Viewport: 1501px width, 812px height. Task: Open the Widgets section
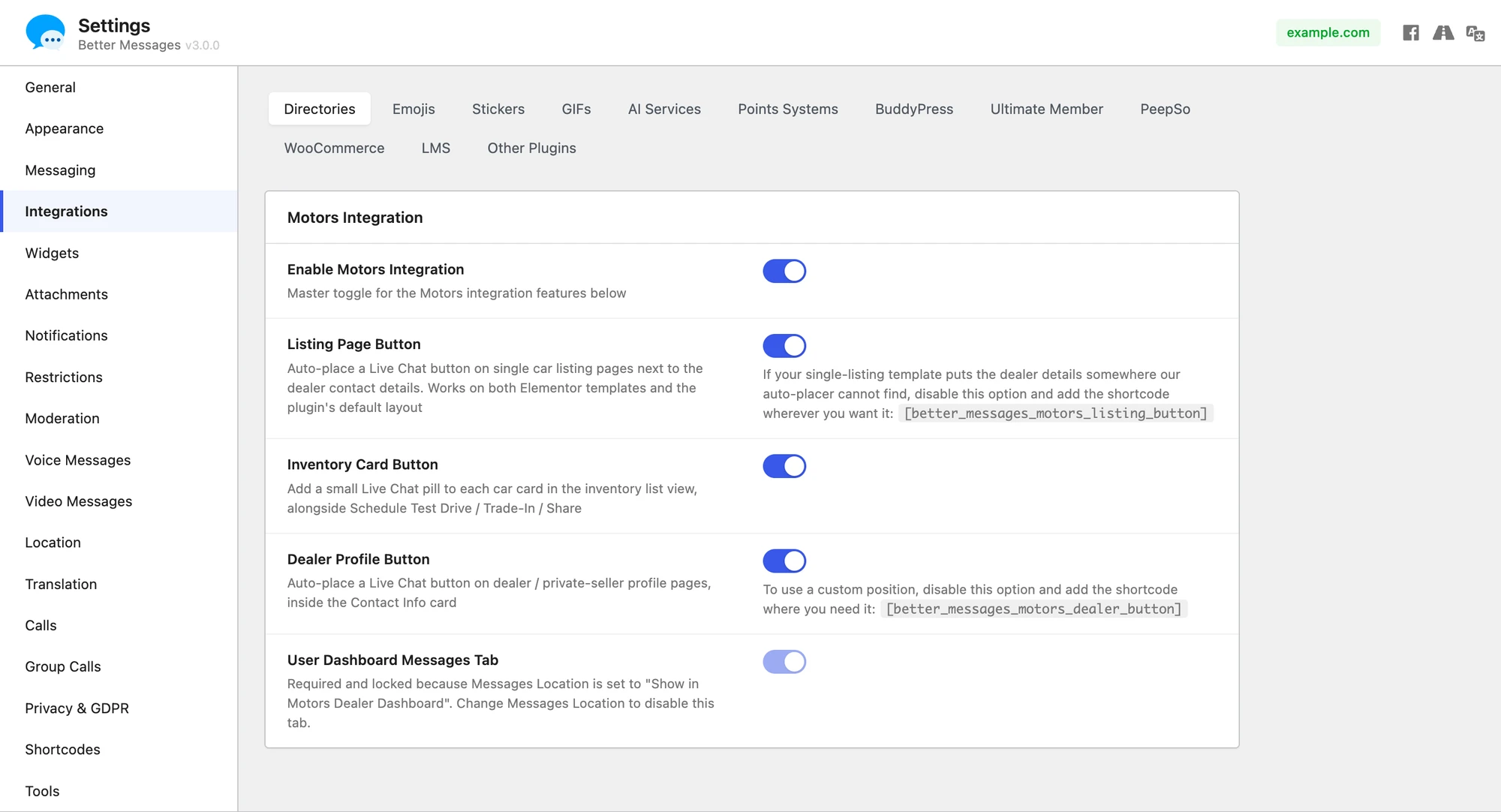(119, 253)
